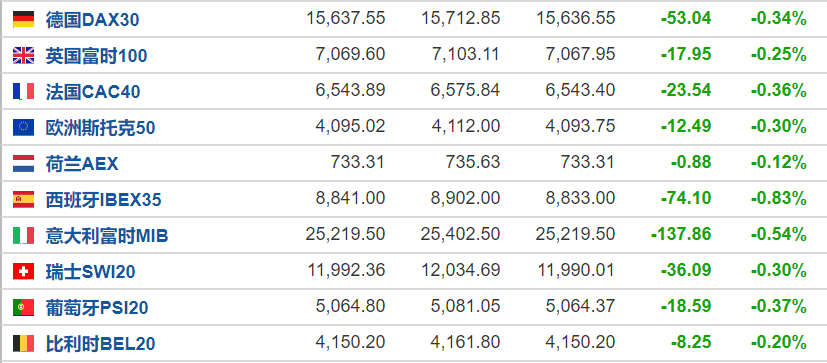Open the 荷兰AEX index link

point(82,164)
